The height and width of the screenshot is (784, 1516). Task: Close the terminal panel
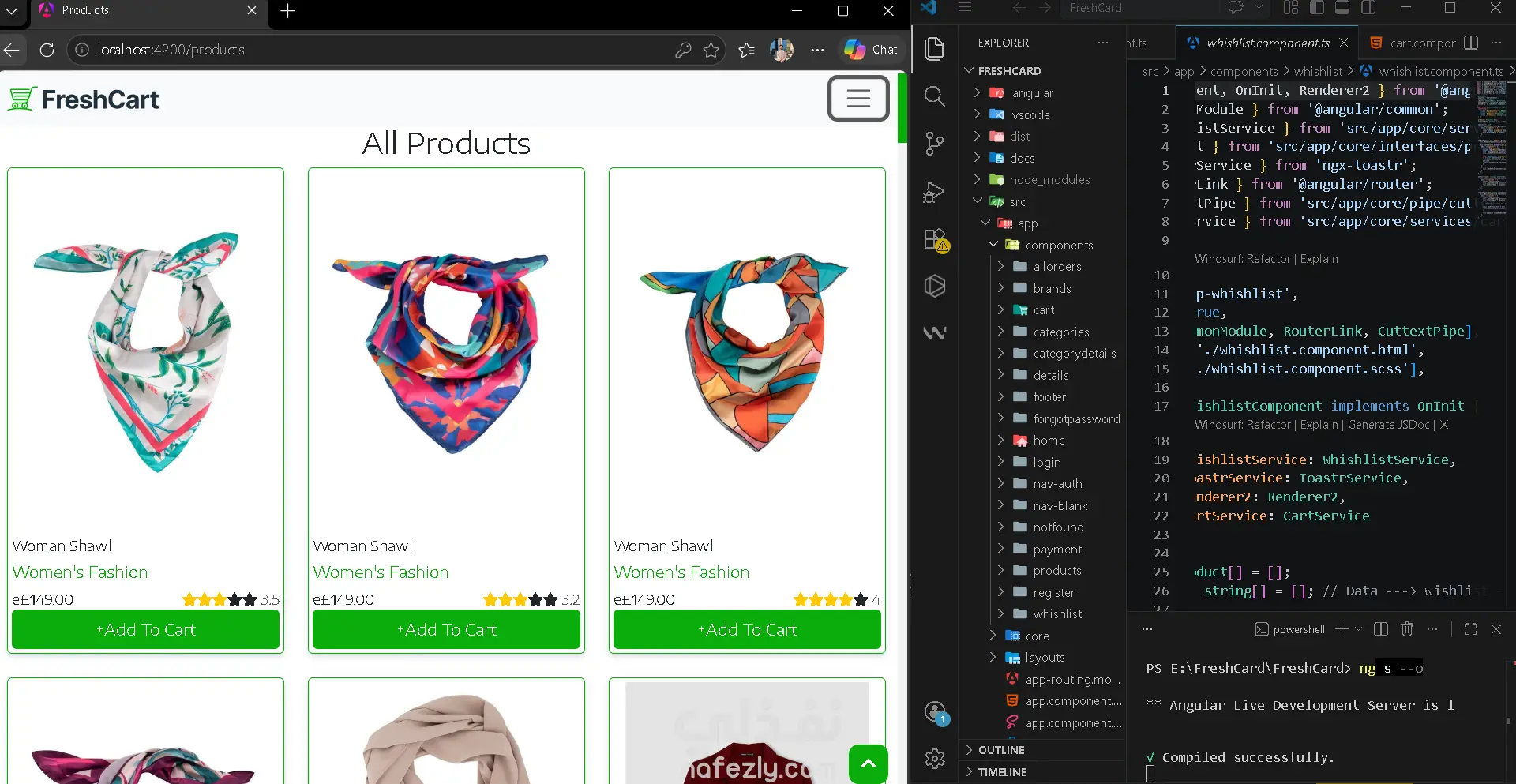tap(1496, 629)
